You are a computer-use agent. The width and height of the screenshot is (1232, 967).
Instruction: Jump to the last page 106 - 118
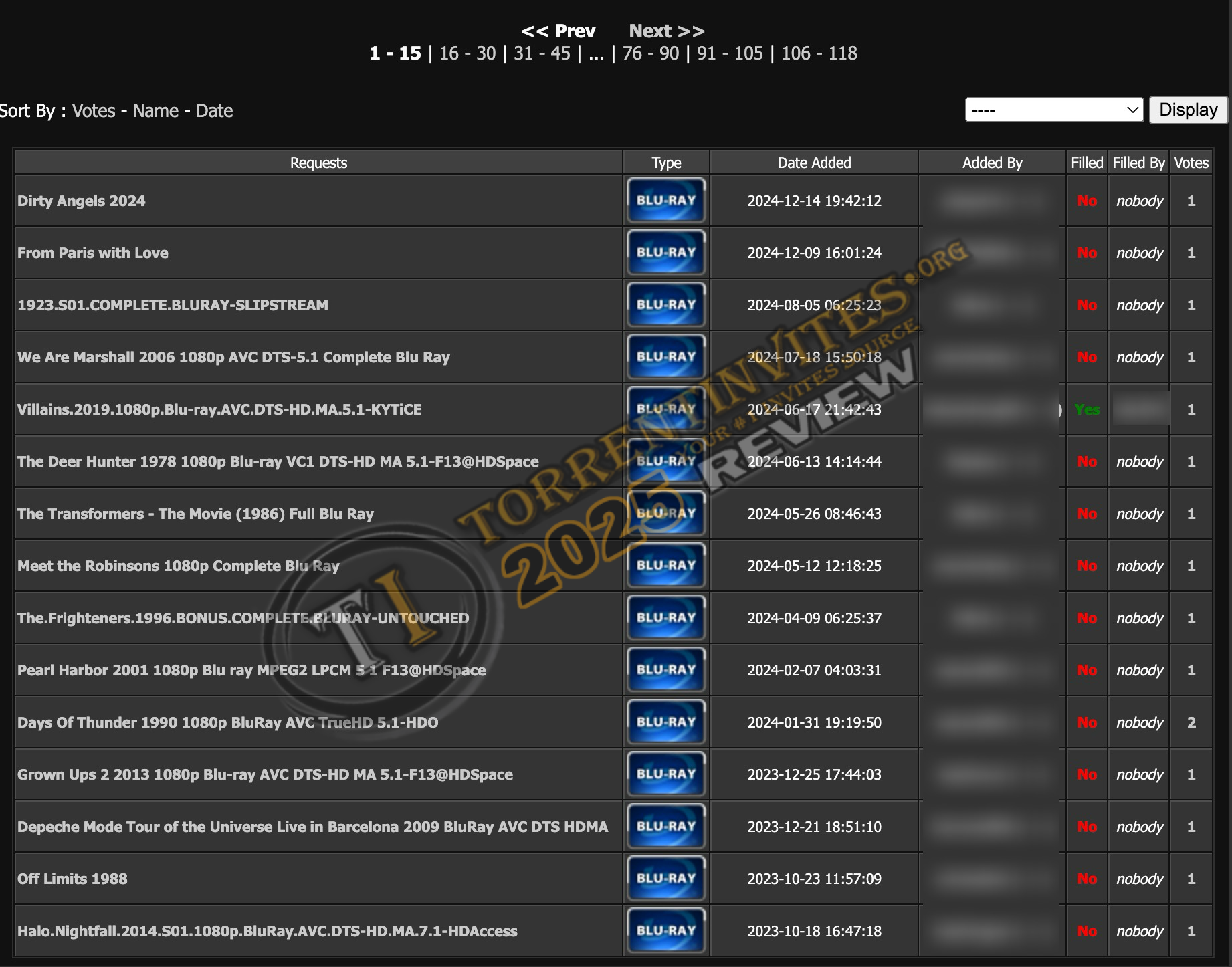click(819, 53)
